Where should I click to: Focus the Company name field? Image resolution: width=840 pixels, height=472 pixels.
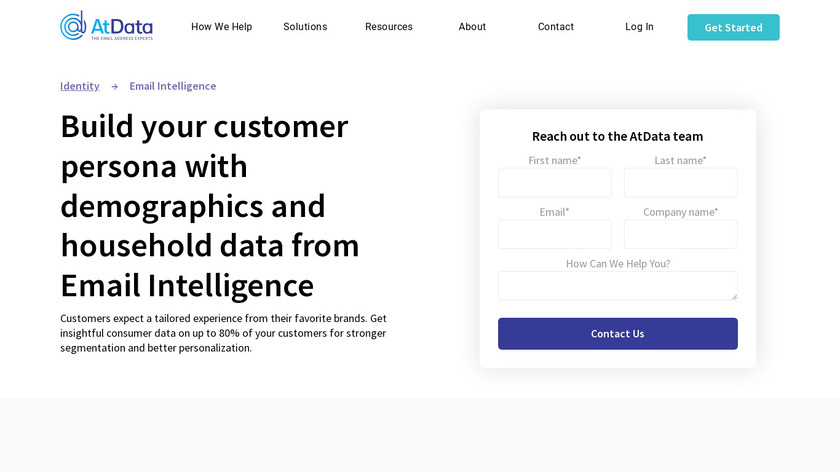[680, 235]
